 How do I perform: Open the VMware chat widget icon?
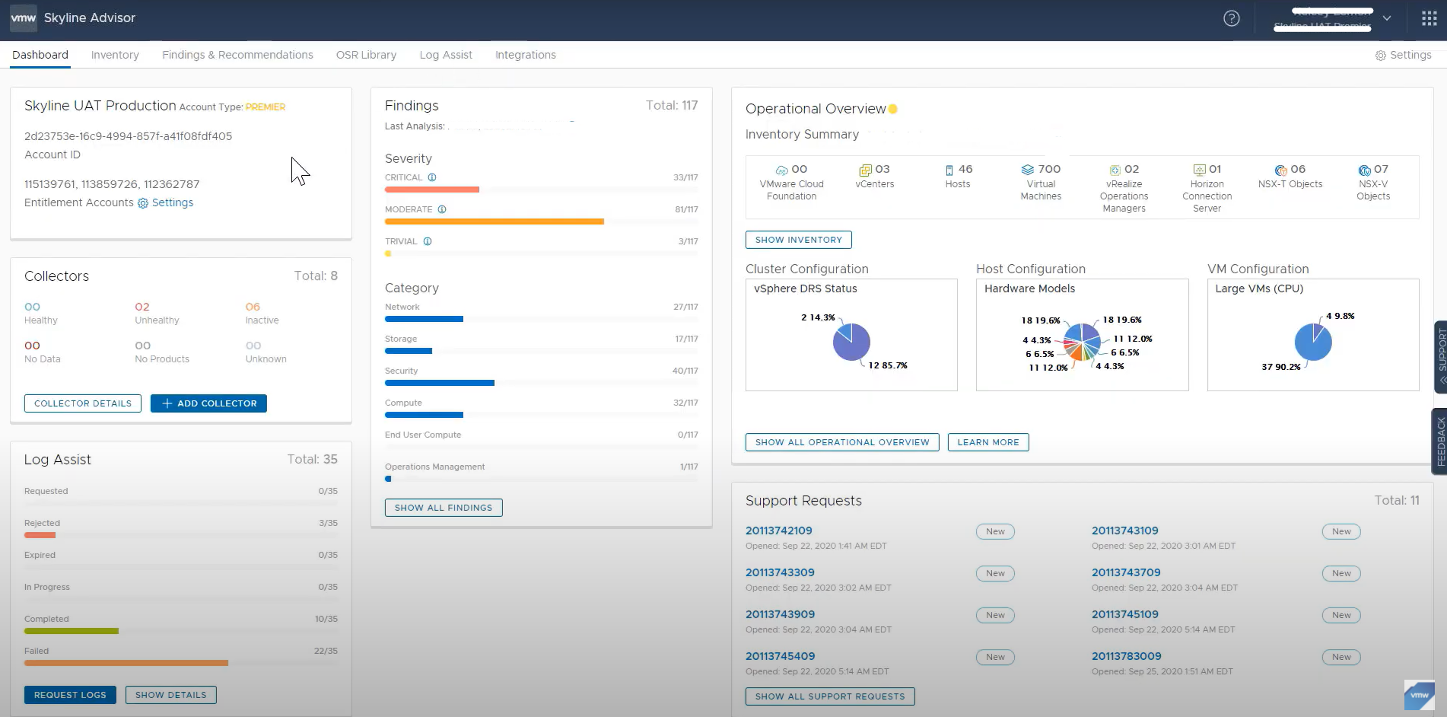[x=1419, y=695]
